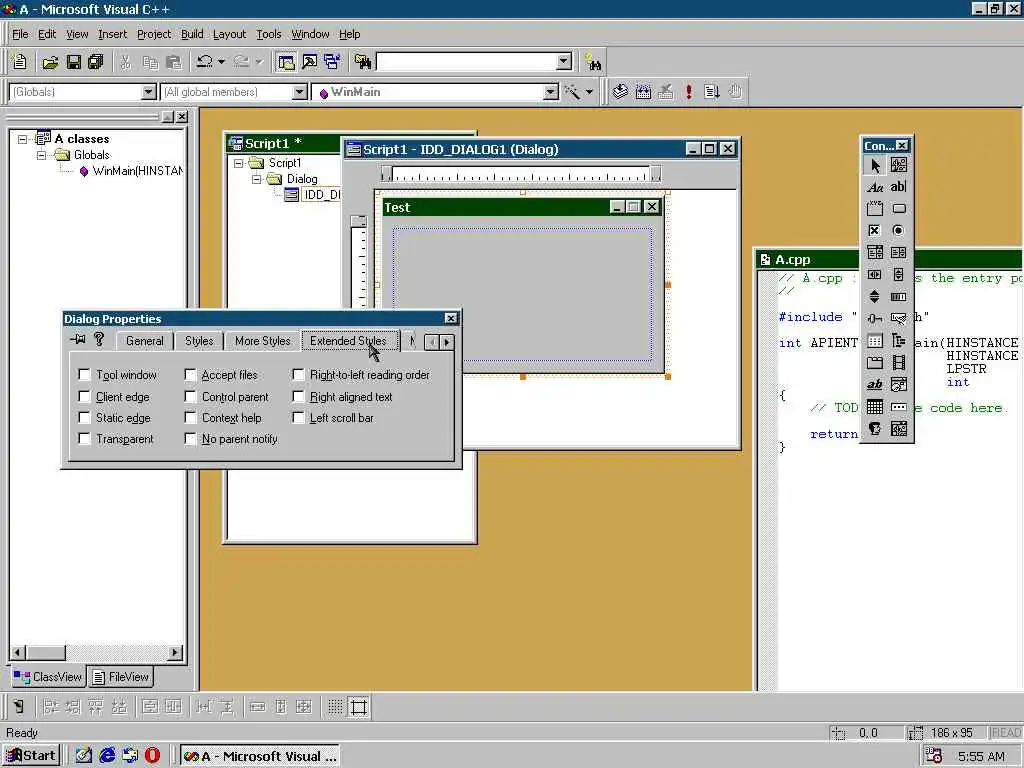Select the Button control tool
Viewport: 1024px width, 768px height.
tap(899, 209)
